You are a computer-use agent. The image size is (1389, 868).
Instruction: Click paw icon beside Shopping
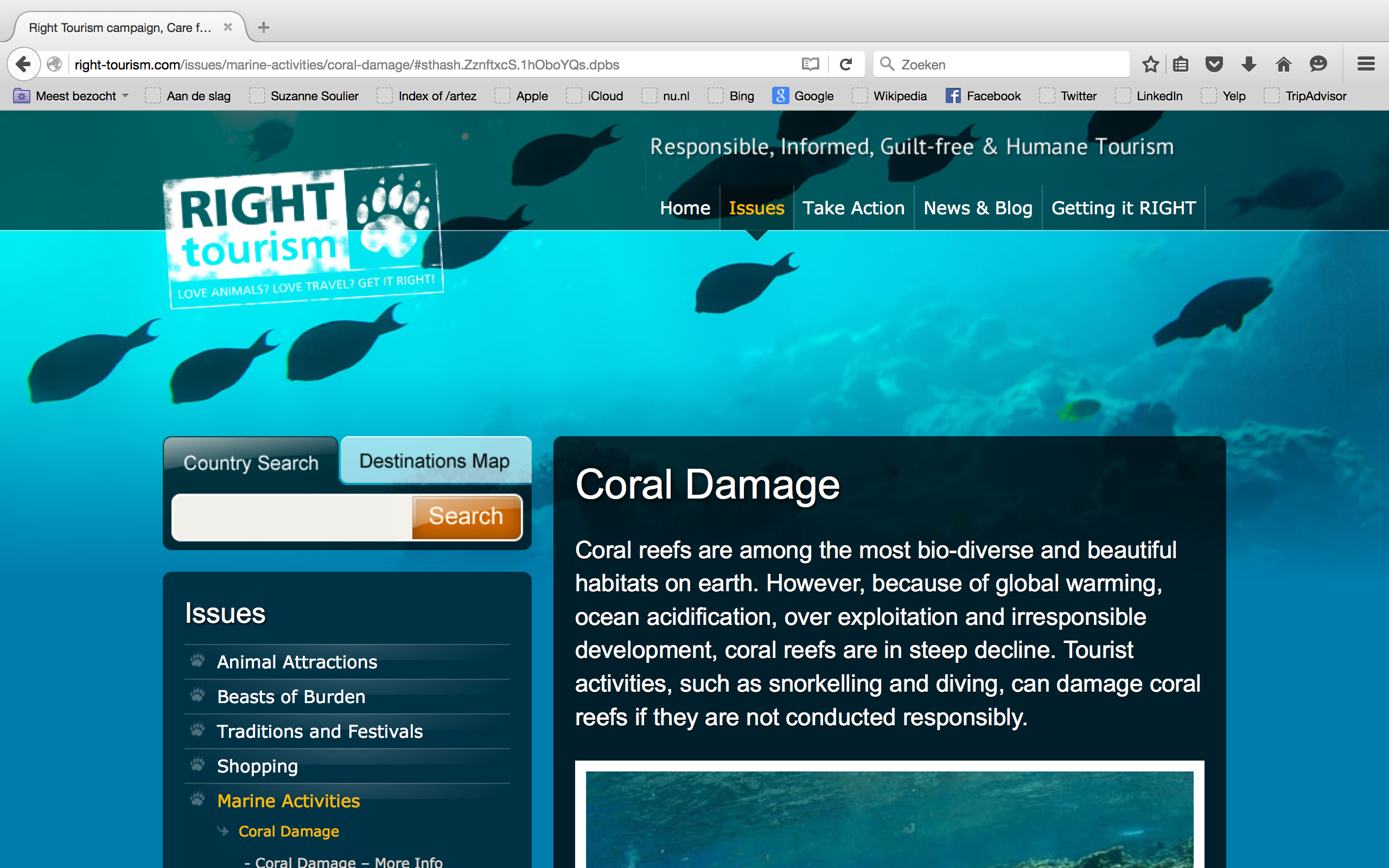(197, 764)
